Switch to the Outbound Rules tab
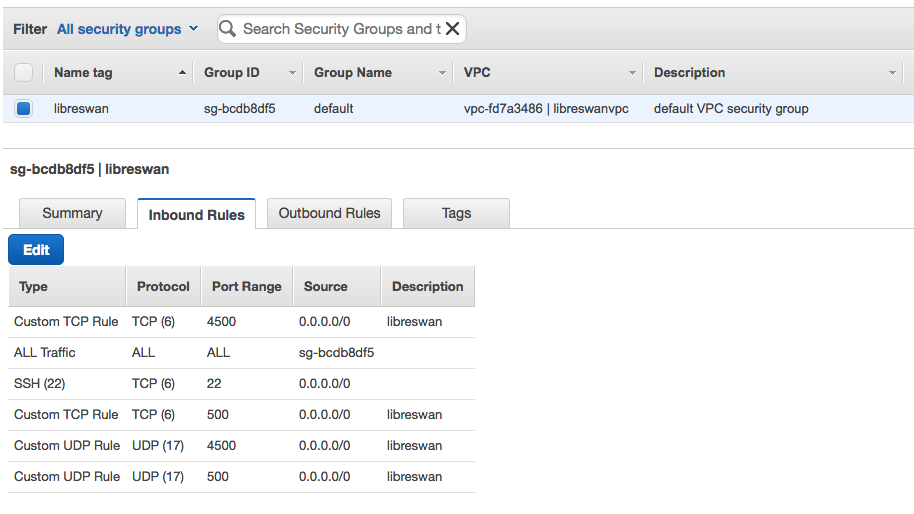Viewport: 914px width, 514px height. point(329,213)
